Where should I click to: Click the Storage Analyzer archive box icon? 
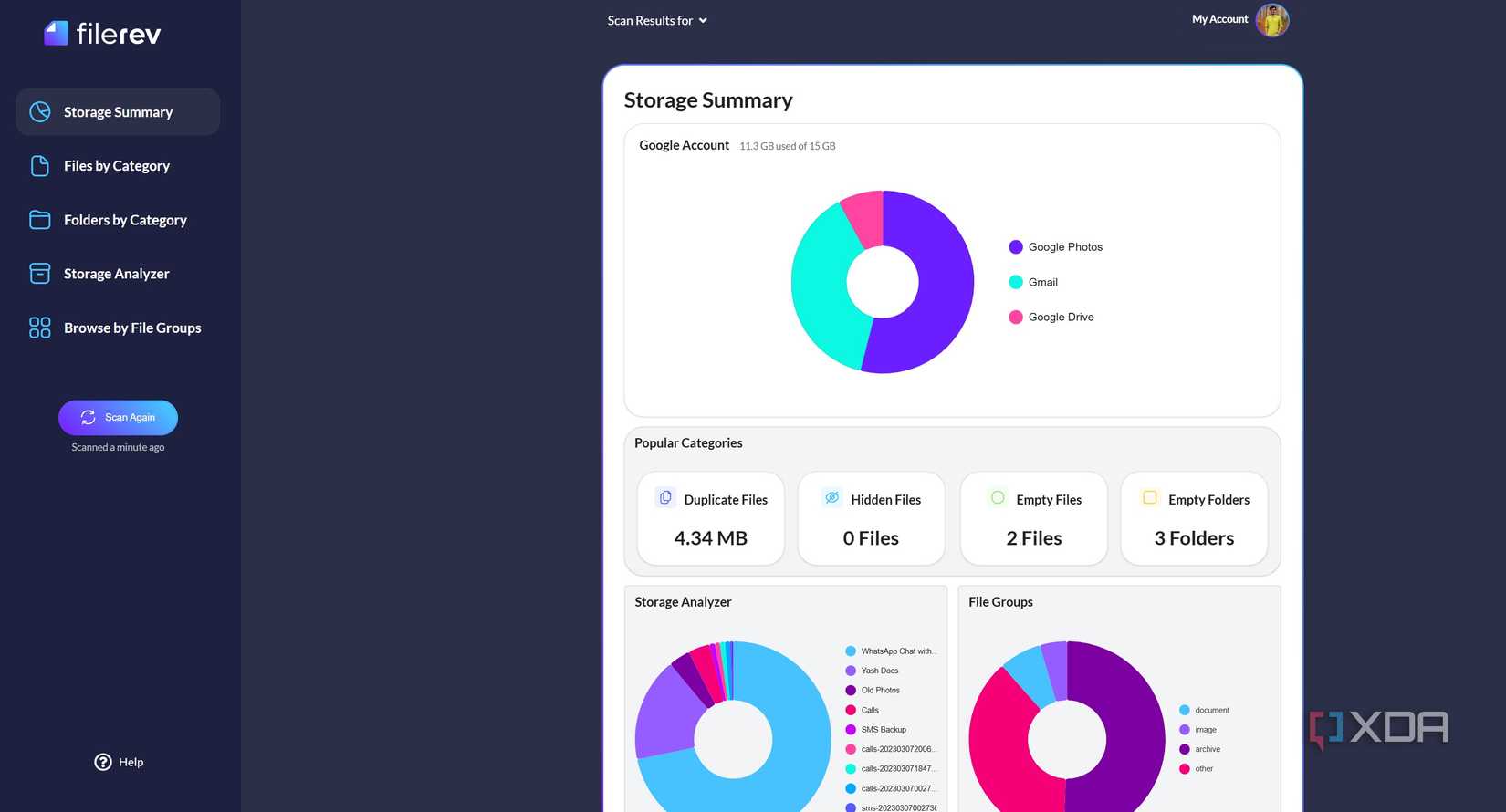tap(40, 274)
